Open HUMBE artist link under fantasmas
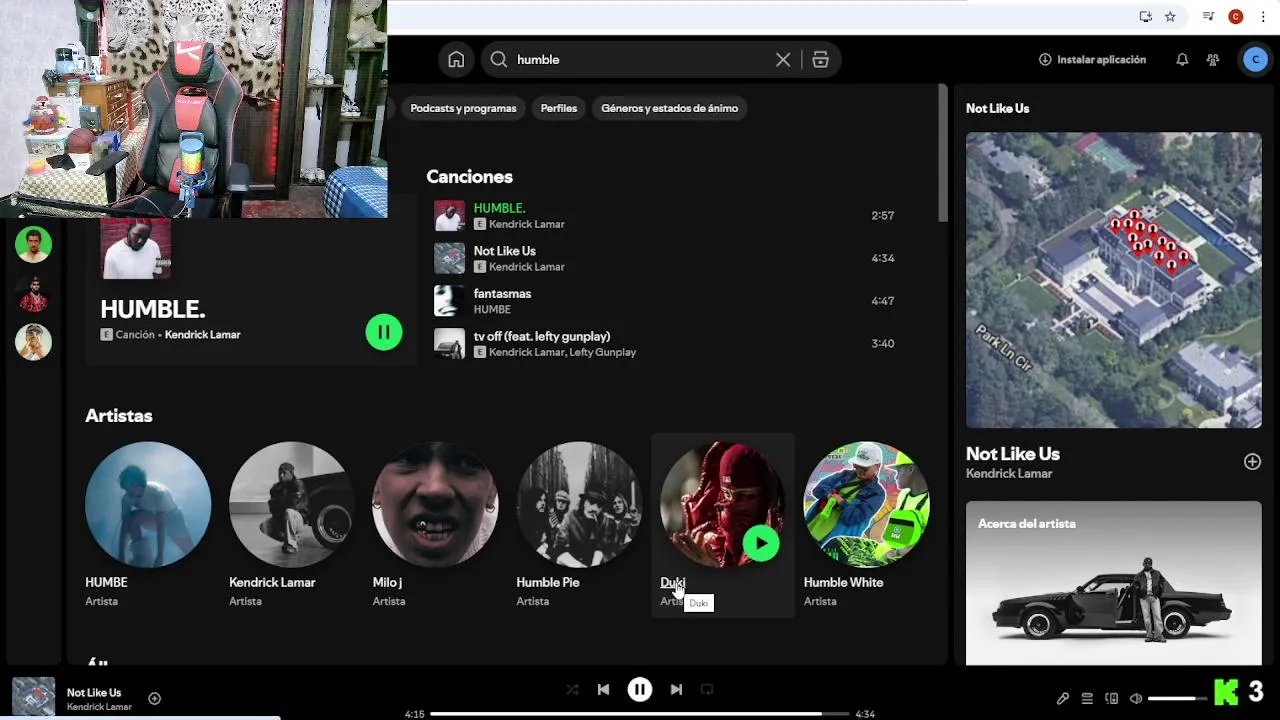The image size is (1280, 720). click(x=492, y=310)
